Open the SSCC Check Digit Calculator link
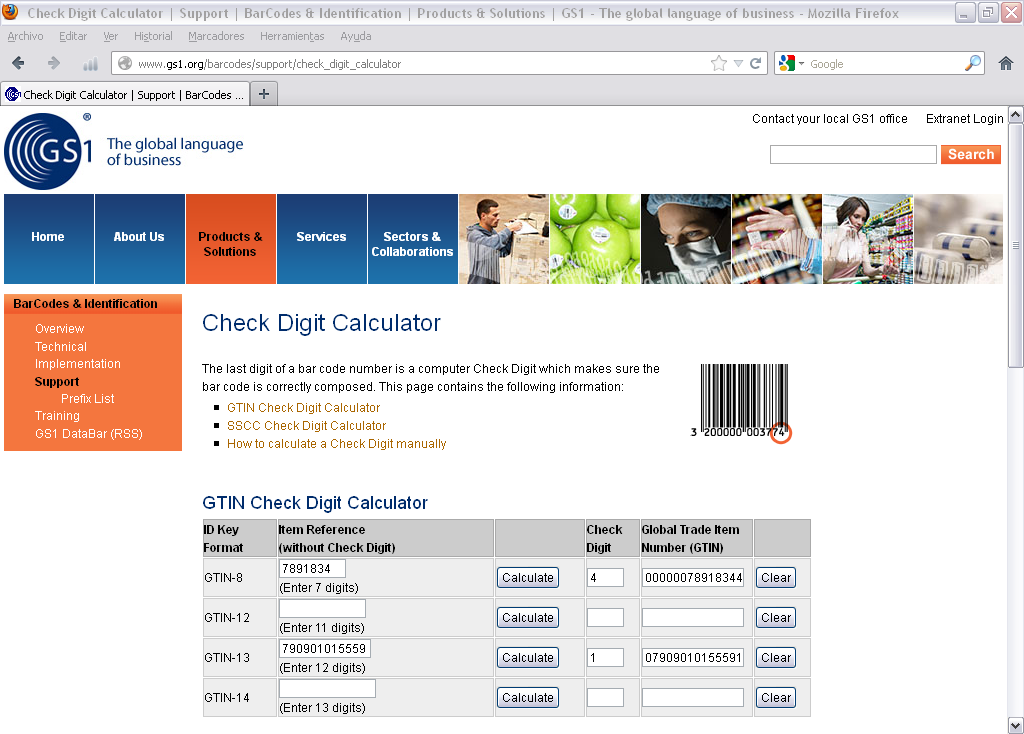Viewport: 1024px width, 734px height. (x=306, y=425)
